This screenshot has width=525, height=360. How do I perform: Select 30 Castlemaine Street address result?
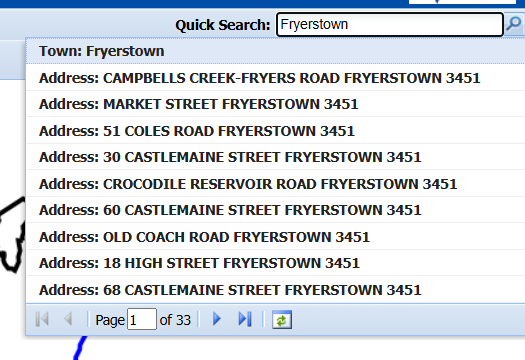click(275, 157)
